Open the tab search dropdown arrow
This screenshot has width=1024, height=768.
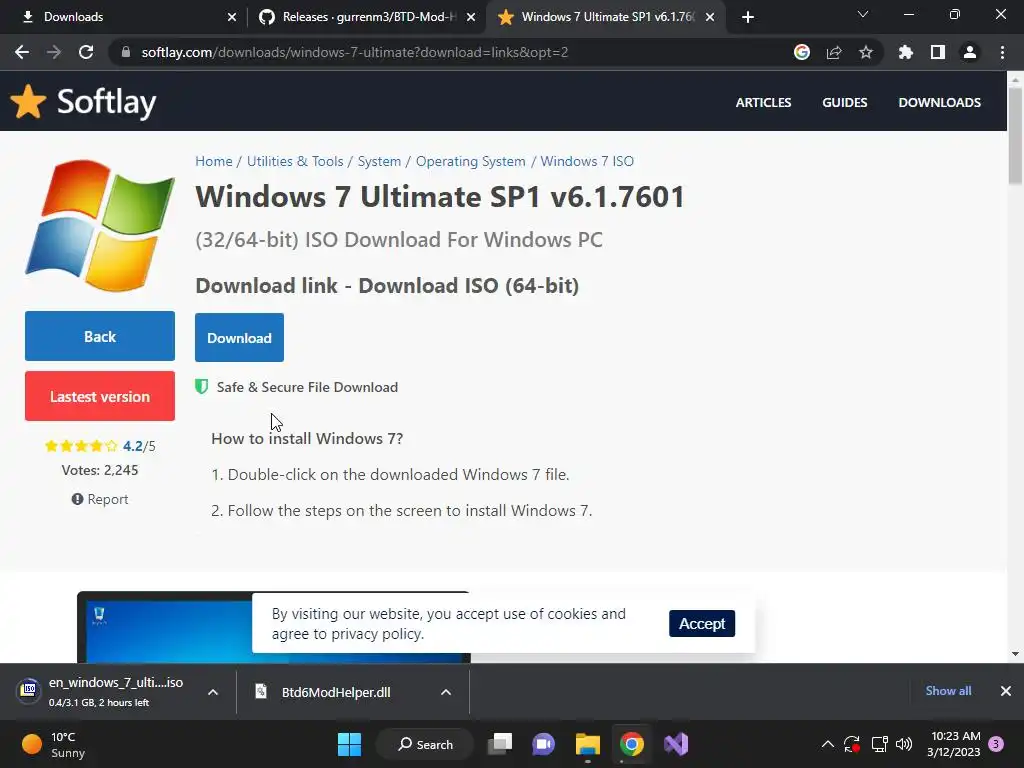(x=863, y=15)
